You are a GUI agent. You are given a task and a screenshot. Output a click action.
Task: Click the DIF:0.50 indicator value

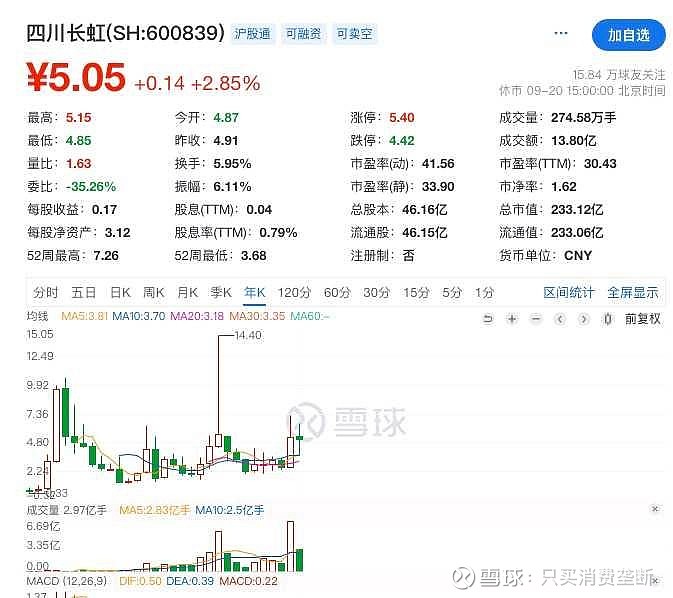[140, 581]
